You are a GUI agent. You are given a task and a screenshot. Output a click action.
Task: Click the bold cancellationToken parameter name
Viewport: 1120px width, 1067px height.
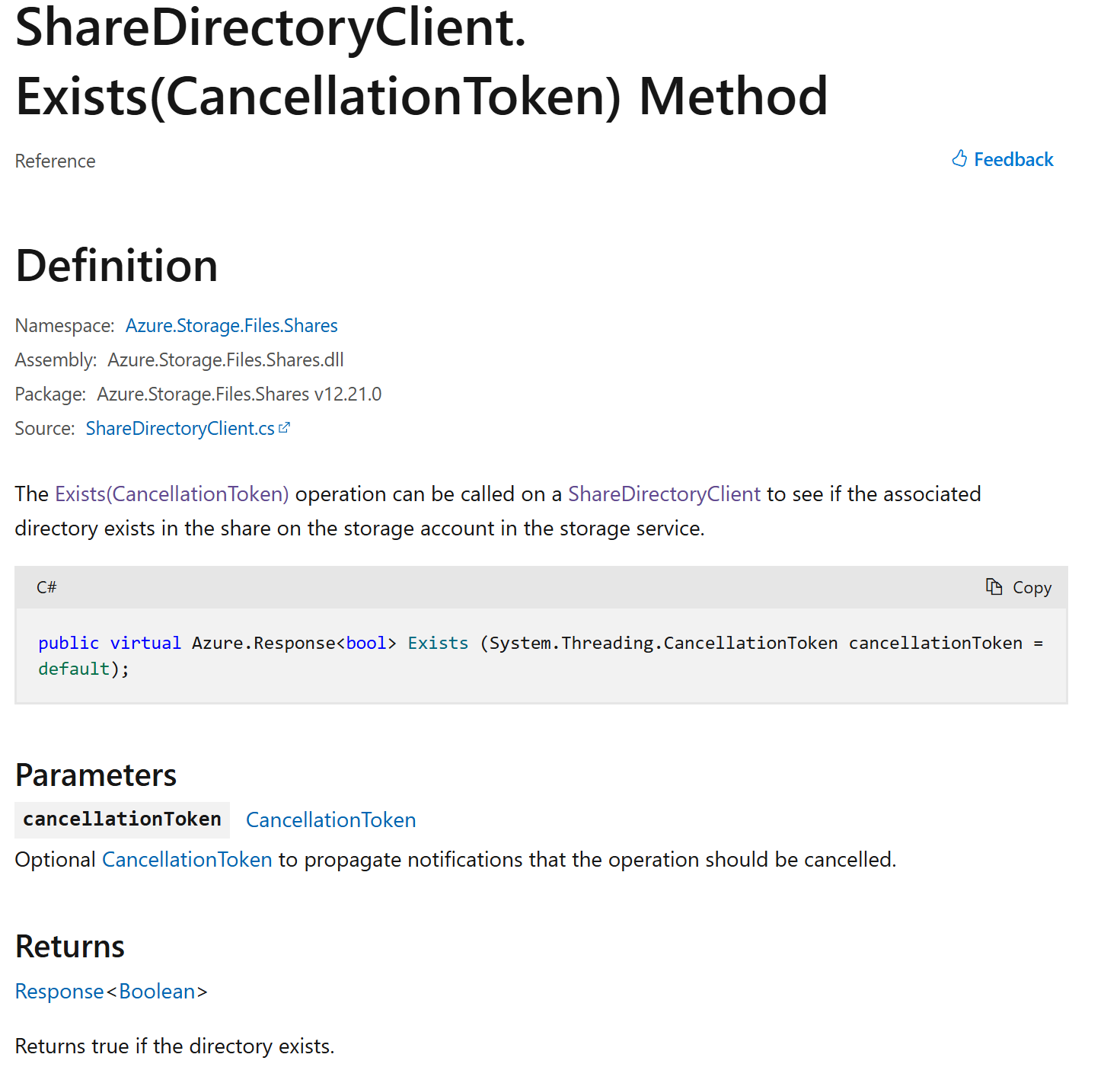point(122,819)
